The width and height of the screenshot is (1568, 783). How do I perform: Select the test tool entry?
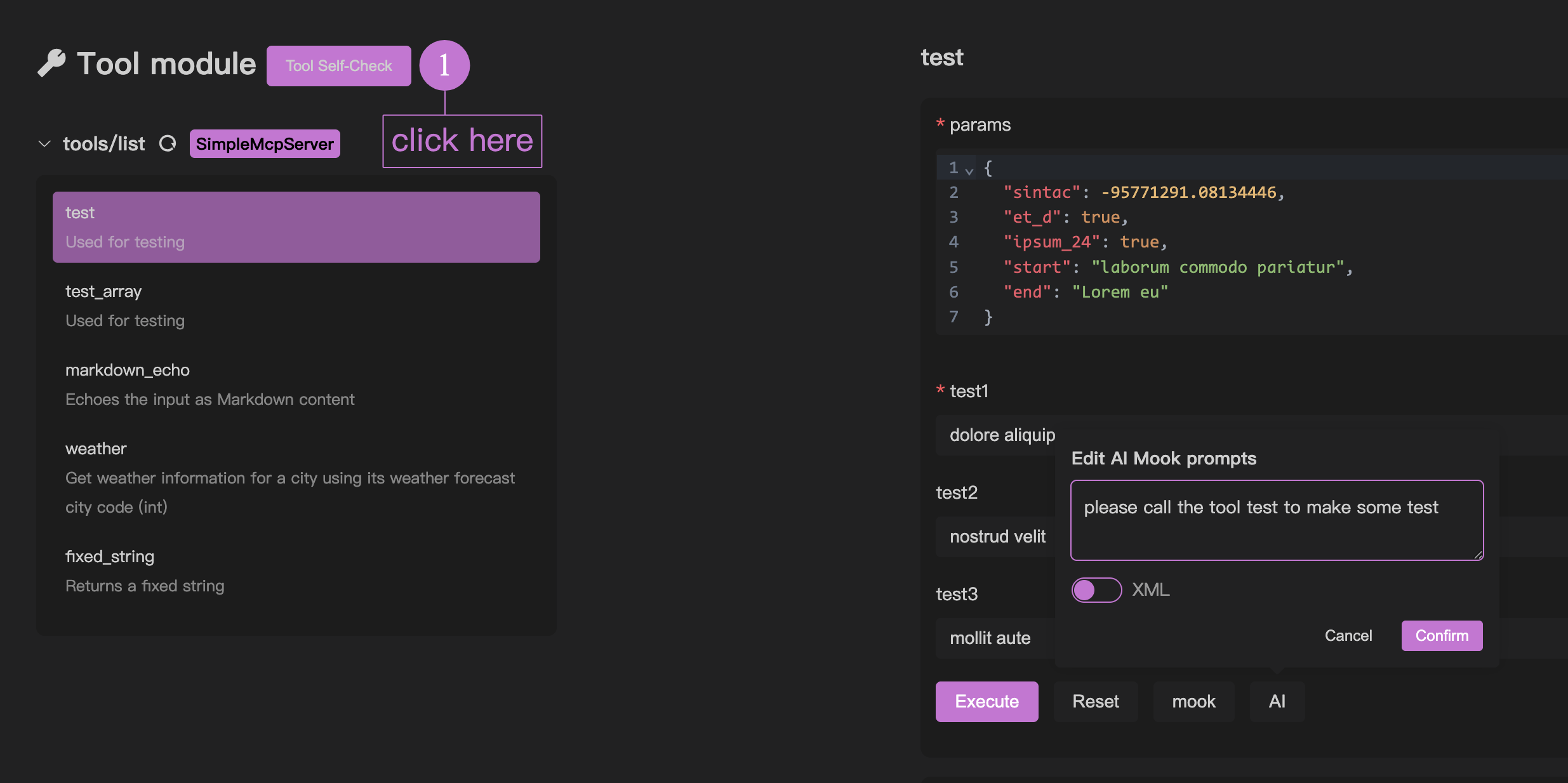point(296,227)
